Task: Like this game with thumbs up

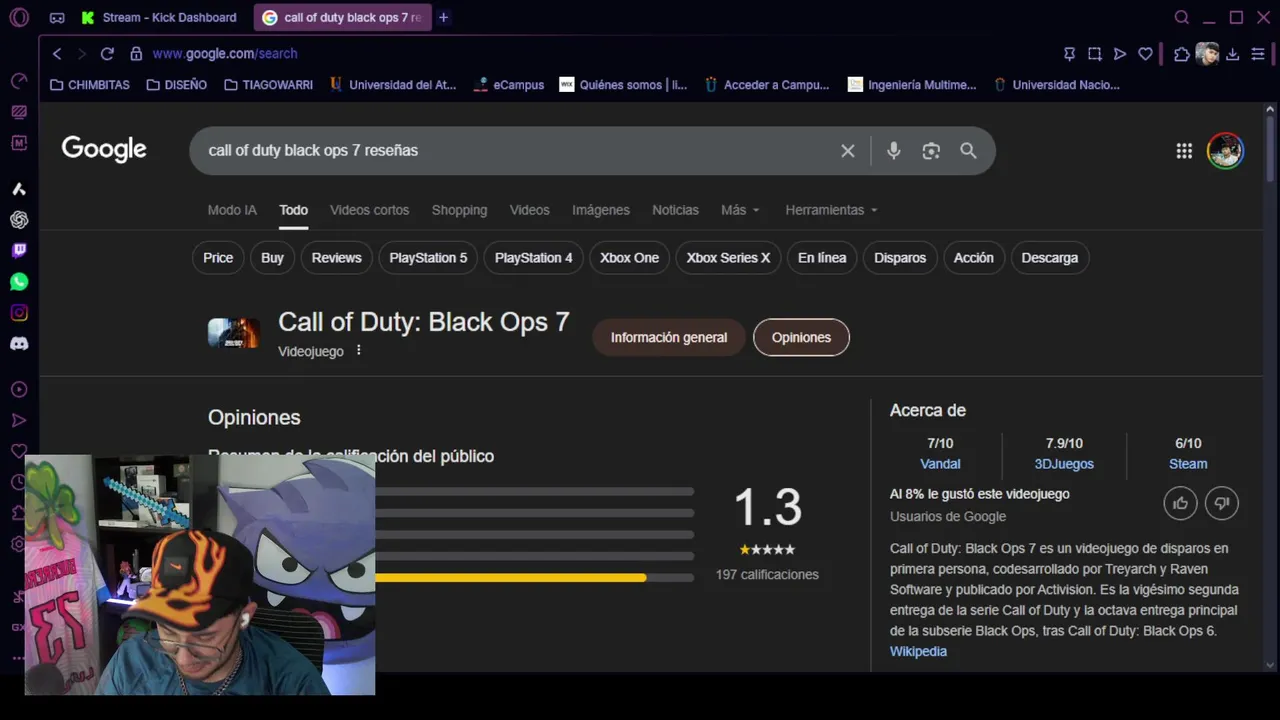Action: tap(1181, 503)
